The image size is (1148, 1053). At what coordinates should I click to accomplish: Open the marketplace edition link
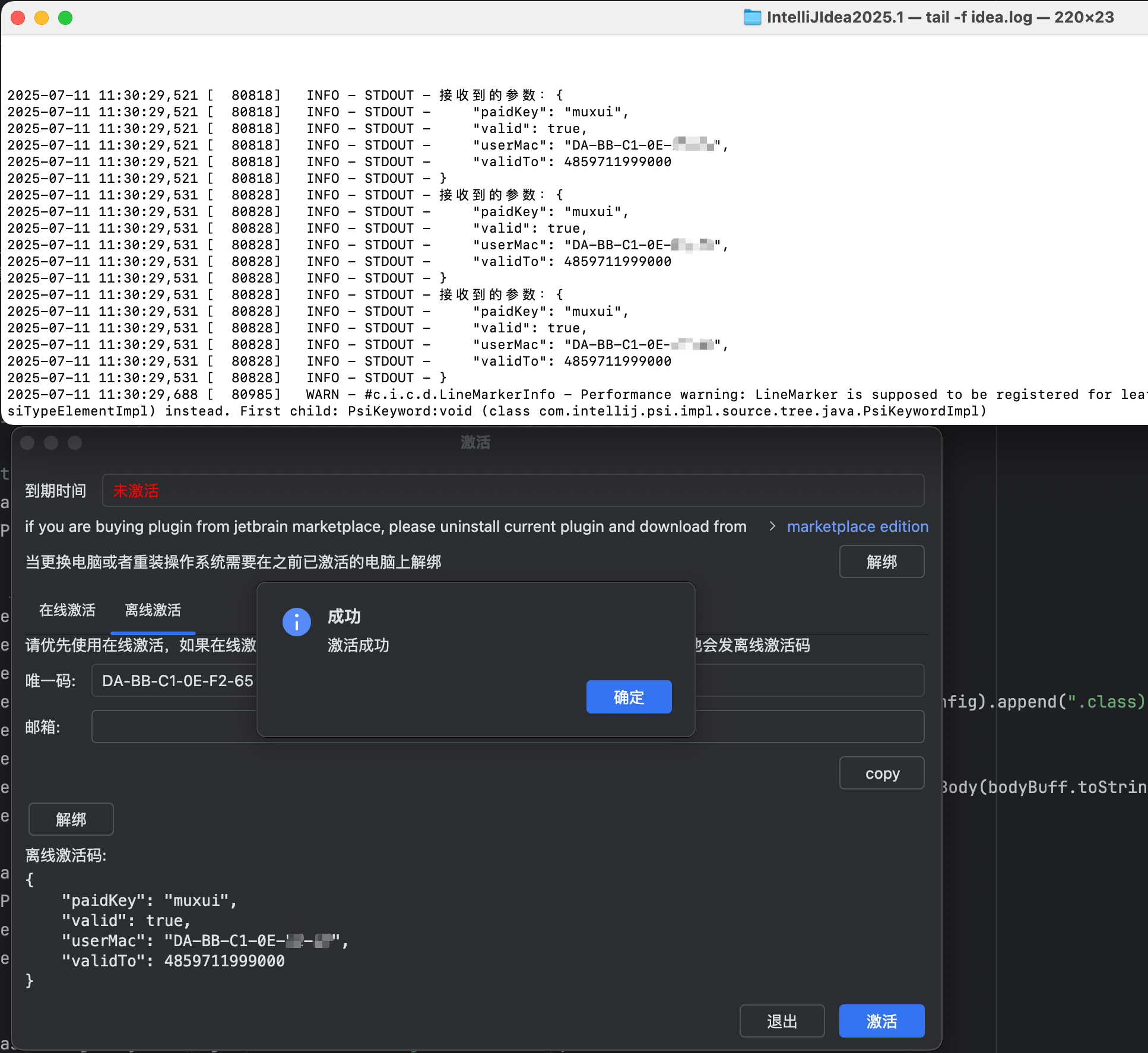(x=857, y=526)
